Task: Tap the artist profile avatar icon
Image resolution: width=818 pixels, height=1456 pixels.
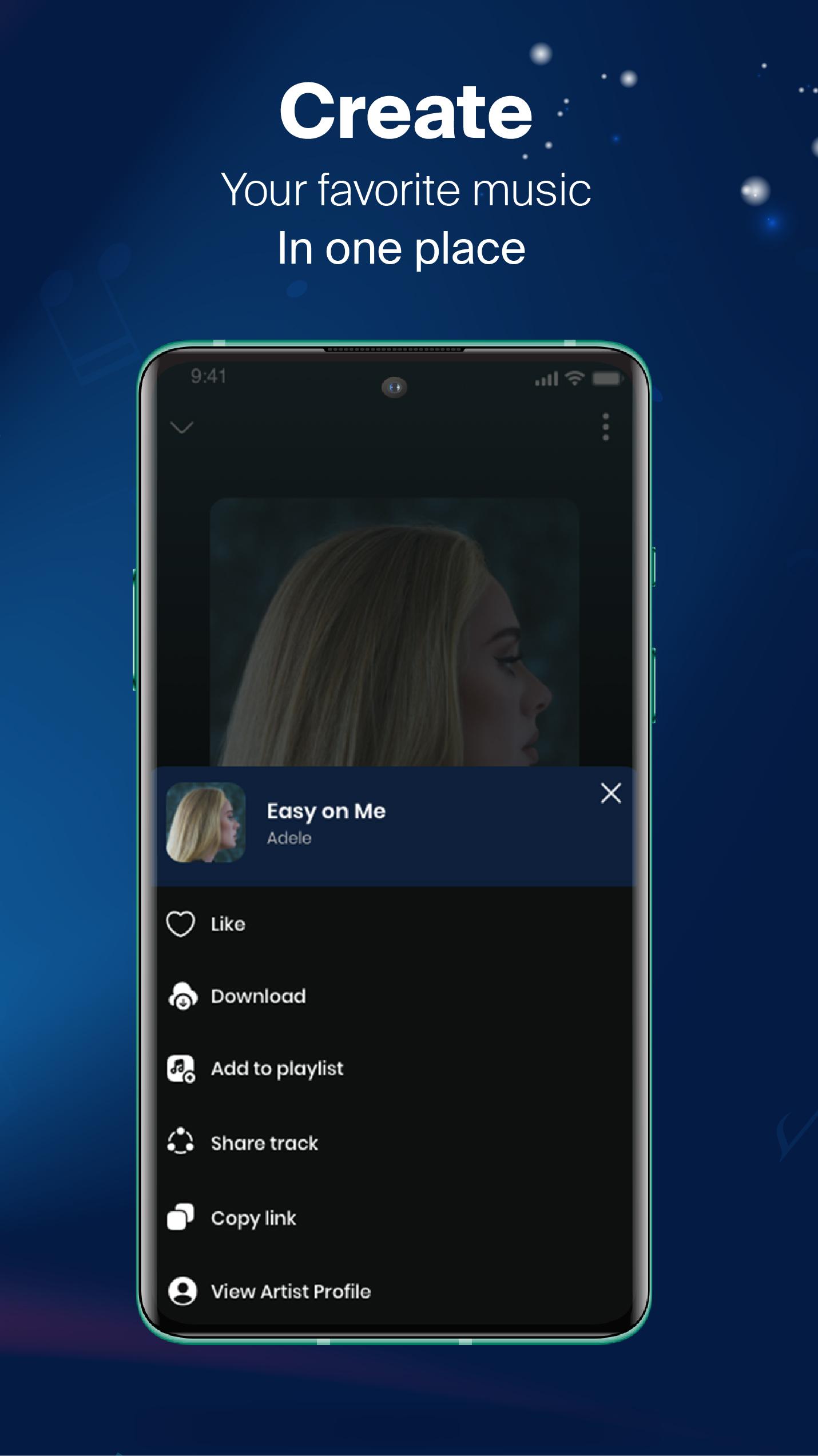Action: coord(182,1291)
